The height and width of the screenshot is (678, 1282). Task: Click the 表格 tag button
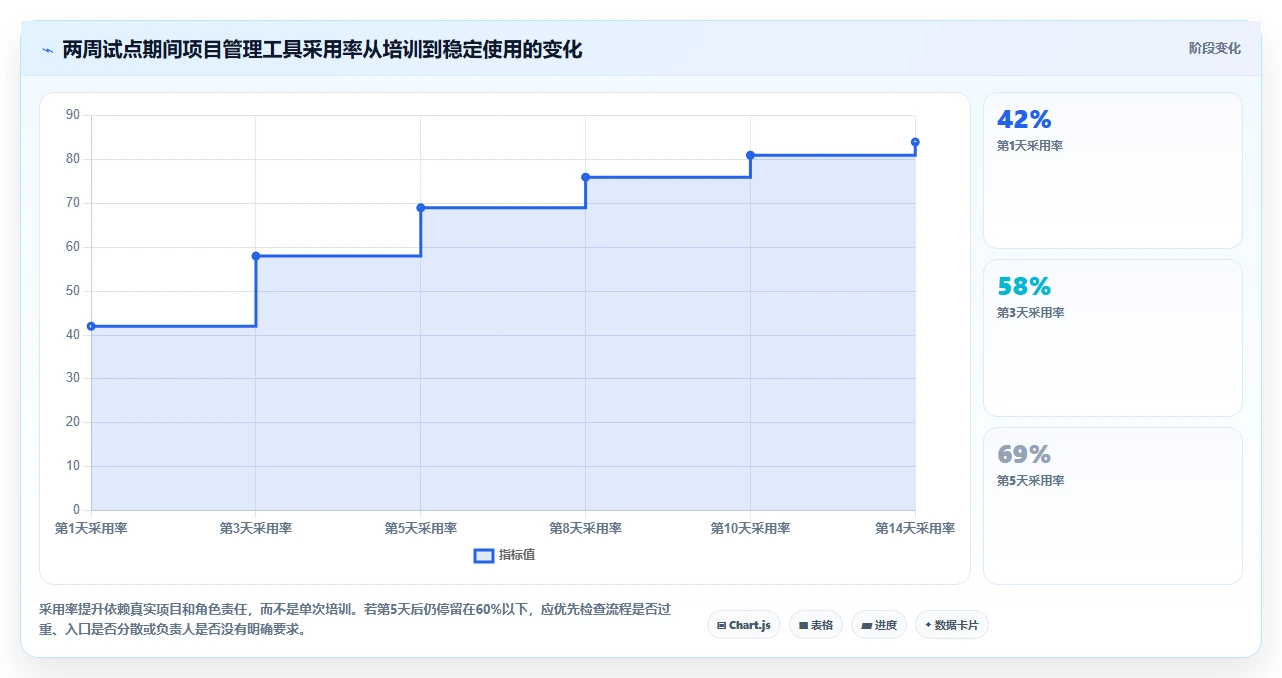click(x=816, y=625)
